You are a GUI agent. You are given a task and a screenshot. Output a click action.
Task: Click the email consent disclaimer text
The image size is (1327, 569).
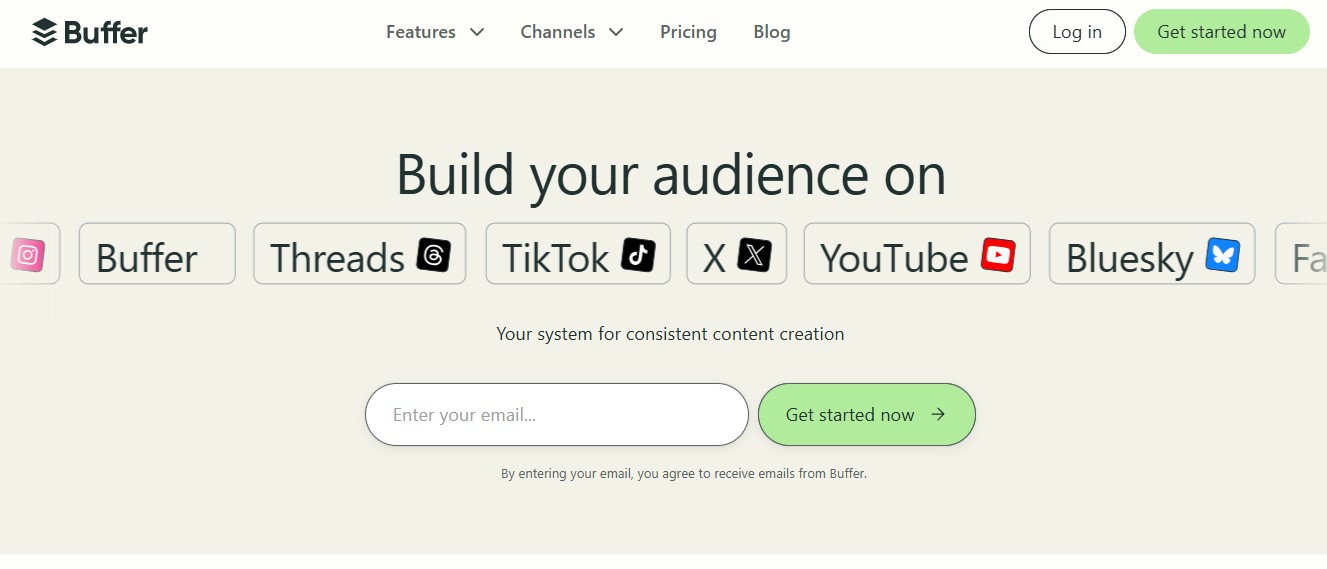pyautogui.click(x=684, y=474)
